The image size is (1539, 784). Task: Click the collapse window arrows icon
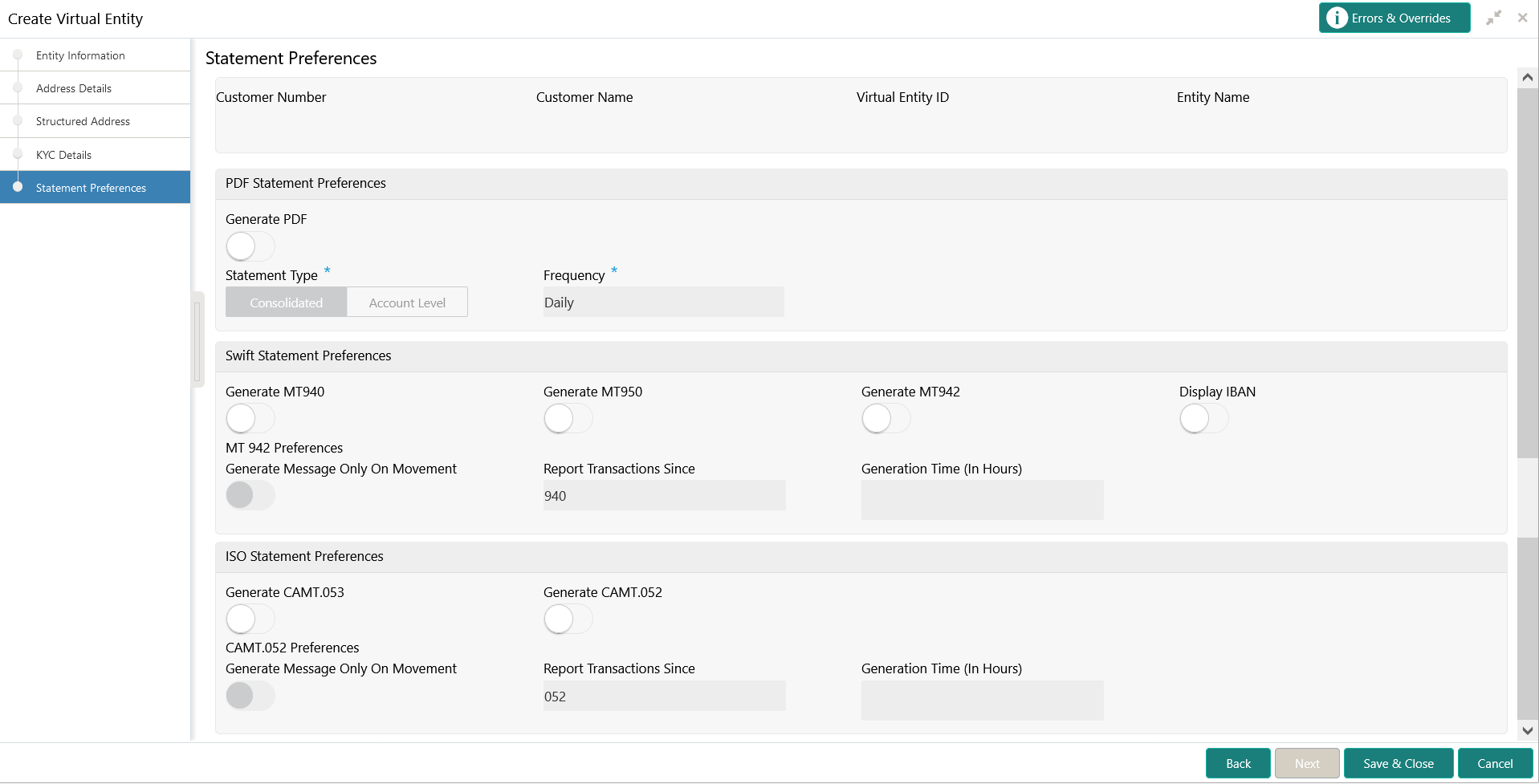point(1493,18)
